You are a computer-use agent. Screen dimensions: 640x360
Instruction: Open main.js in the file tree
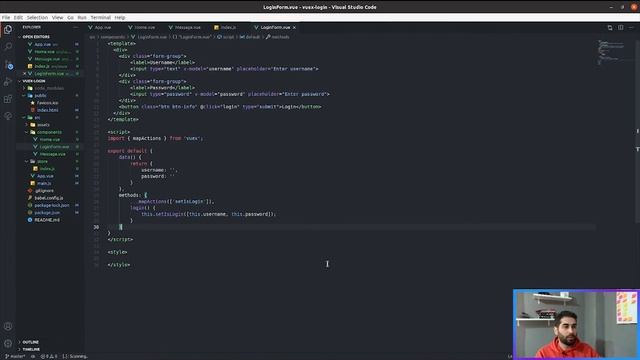(x=44, y=184)
